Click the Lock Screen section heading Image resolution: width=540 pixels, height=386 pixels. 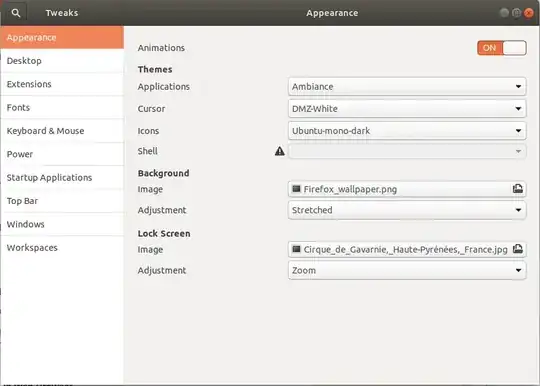164,233
